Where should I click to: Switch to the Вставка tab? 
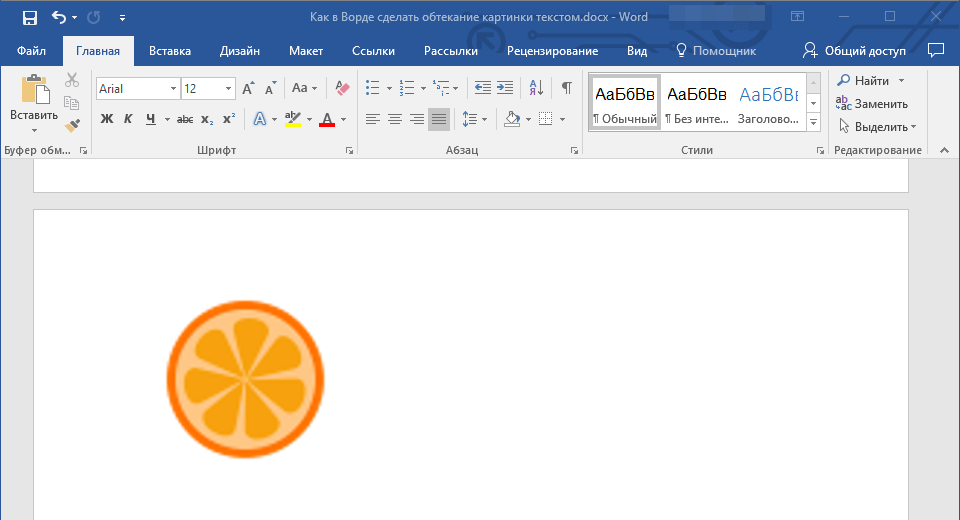(170, 51)
